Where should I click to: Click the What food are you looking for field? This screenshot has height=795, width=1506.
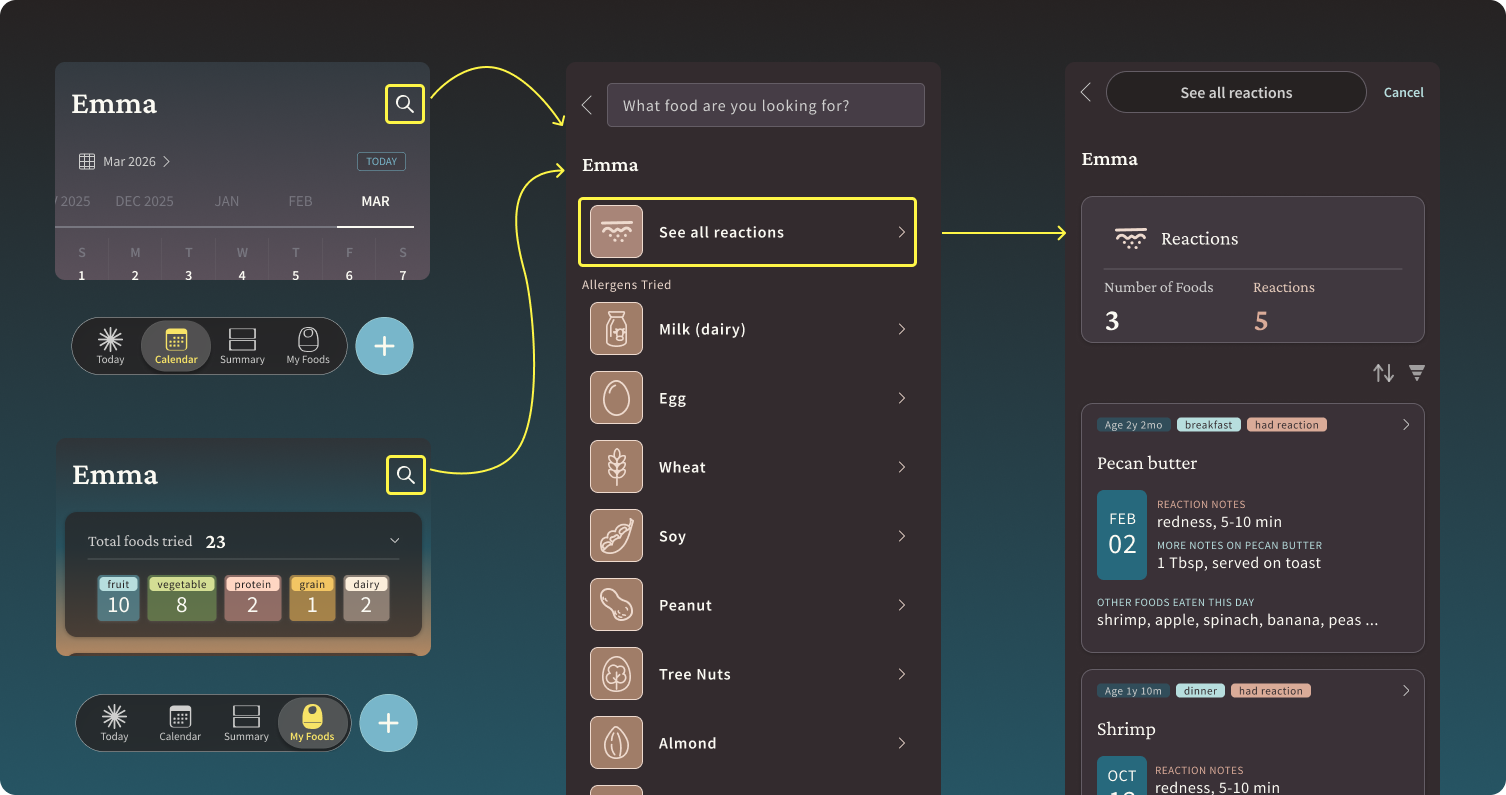pyautogui.click(x=766, y=105)
